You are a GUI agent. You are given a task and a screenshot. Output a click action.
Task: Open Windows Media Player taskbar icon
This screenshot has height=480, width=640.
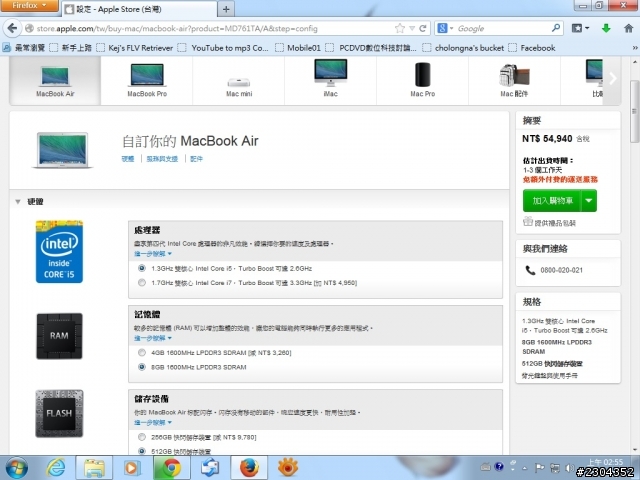point(131,468)
